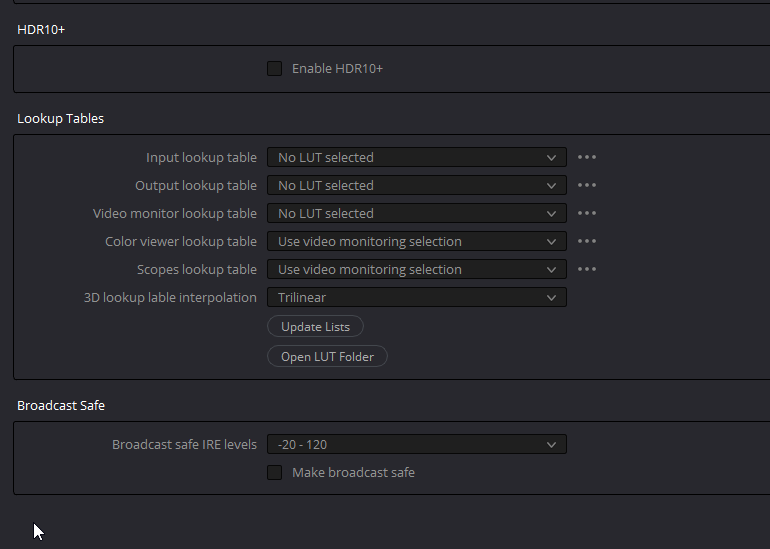Click the Scopes lookup table label

197,270
